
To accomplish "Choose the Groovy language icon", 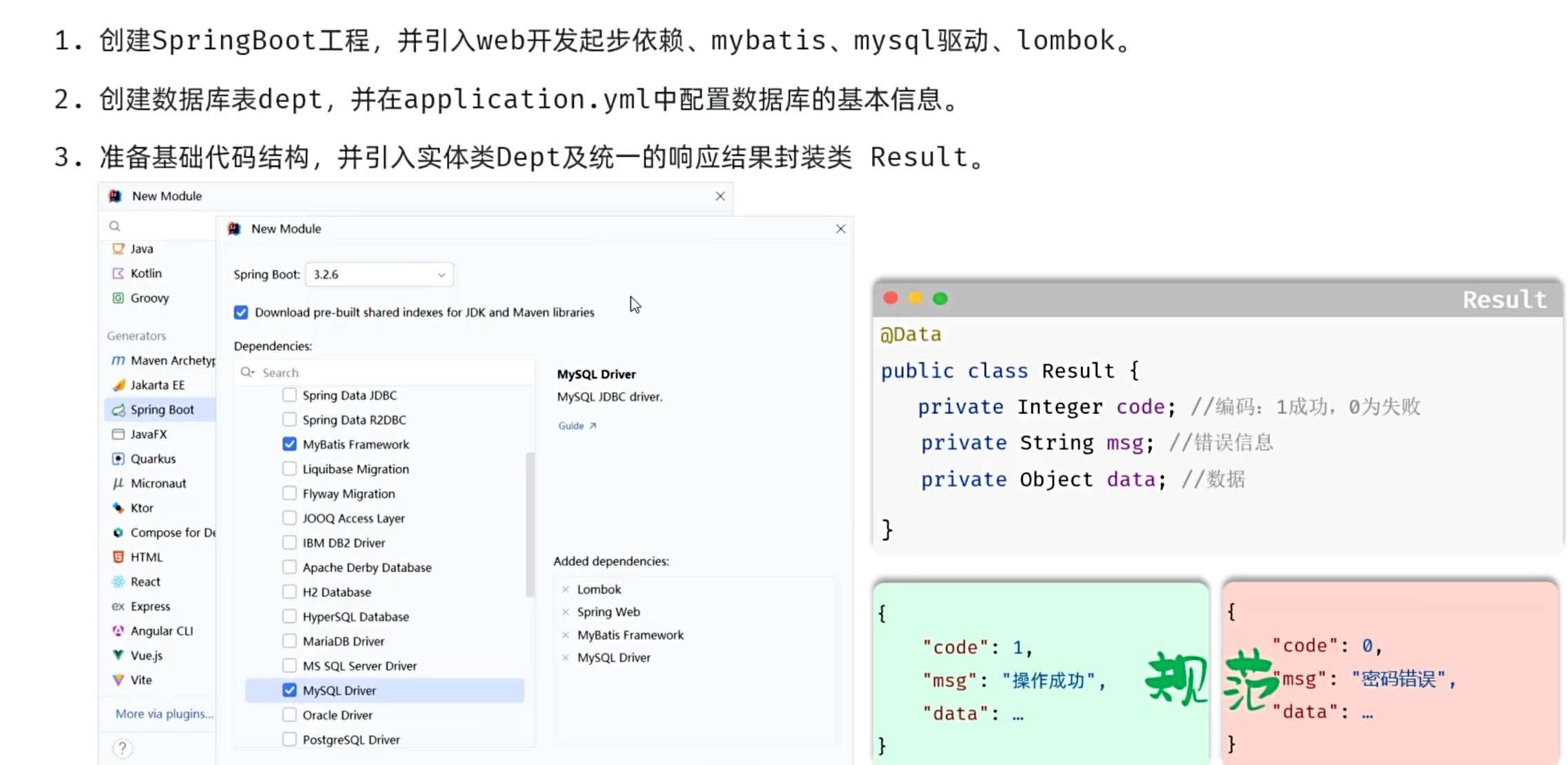I will [x=118, y=298].
